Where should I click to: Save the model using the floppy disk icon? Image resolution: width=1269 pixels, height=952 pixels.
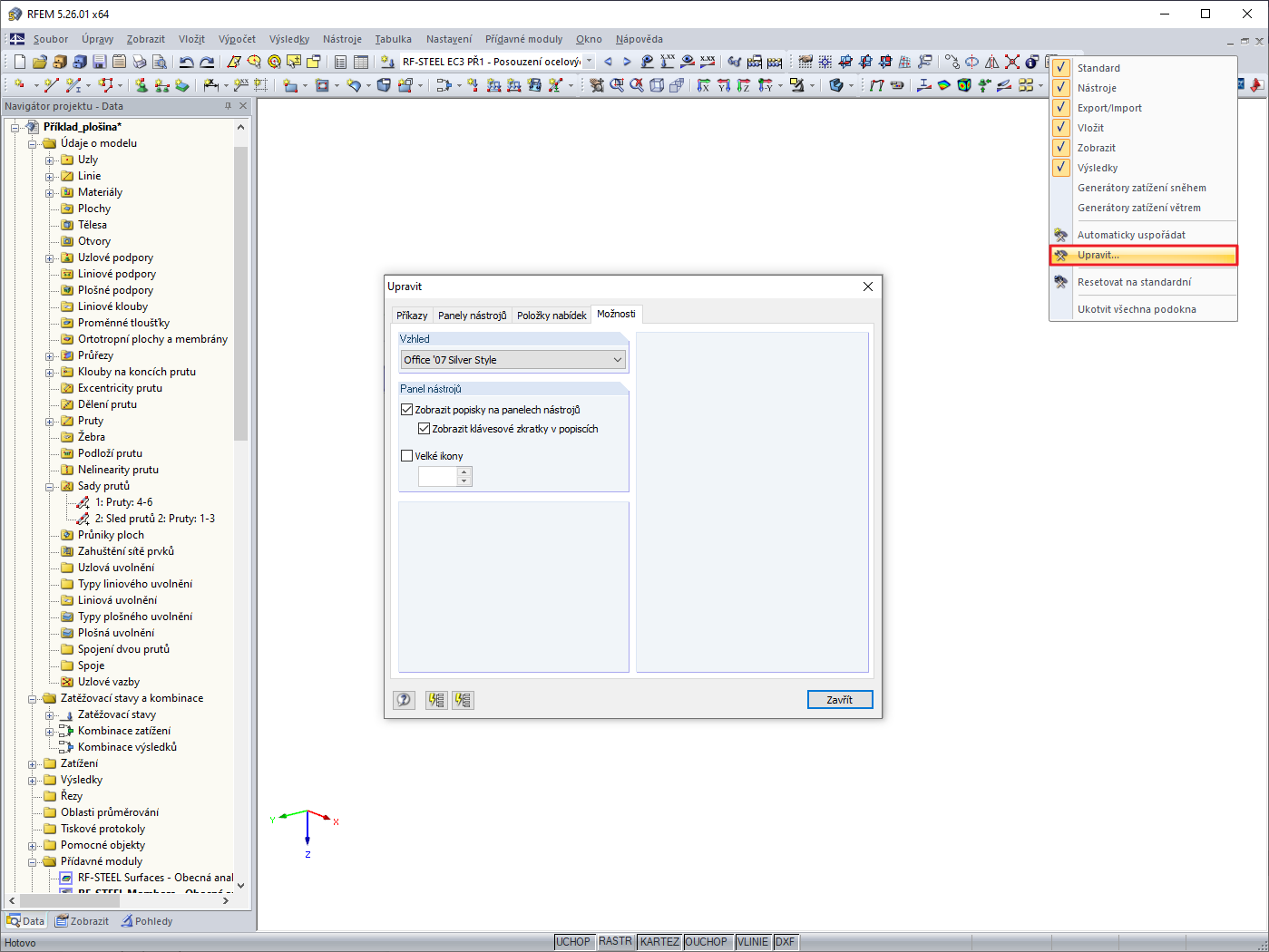(99, 62)
